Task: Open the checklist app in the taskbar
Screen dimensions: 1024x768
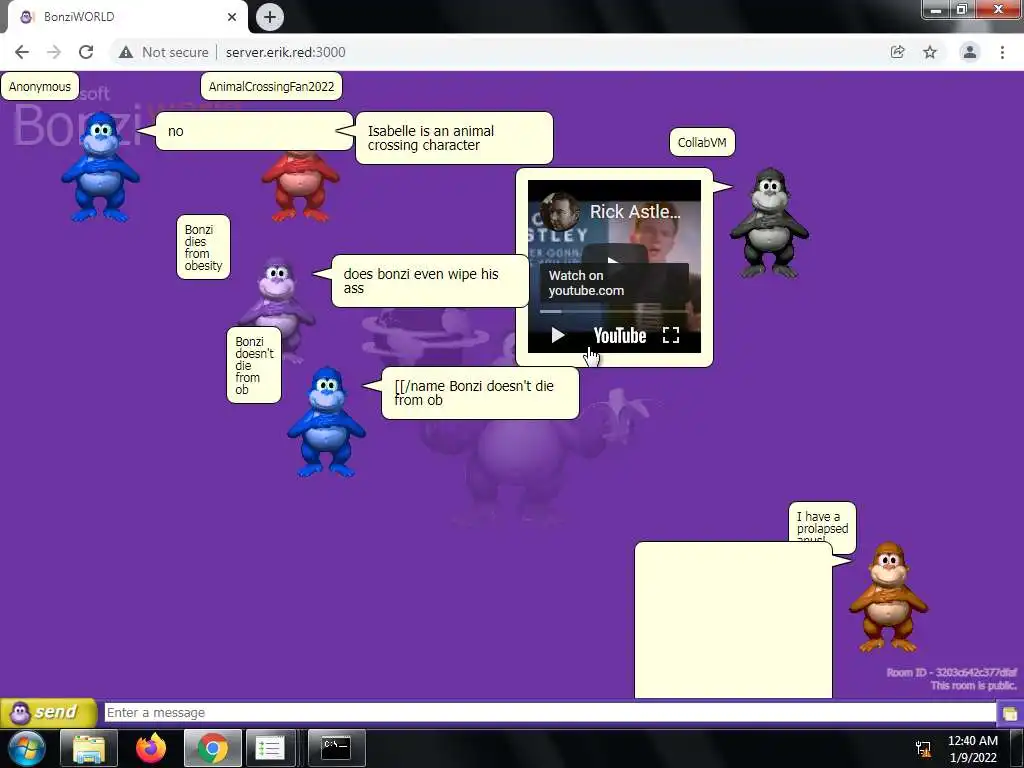Action: coord(270,748)
